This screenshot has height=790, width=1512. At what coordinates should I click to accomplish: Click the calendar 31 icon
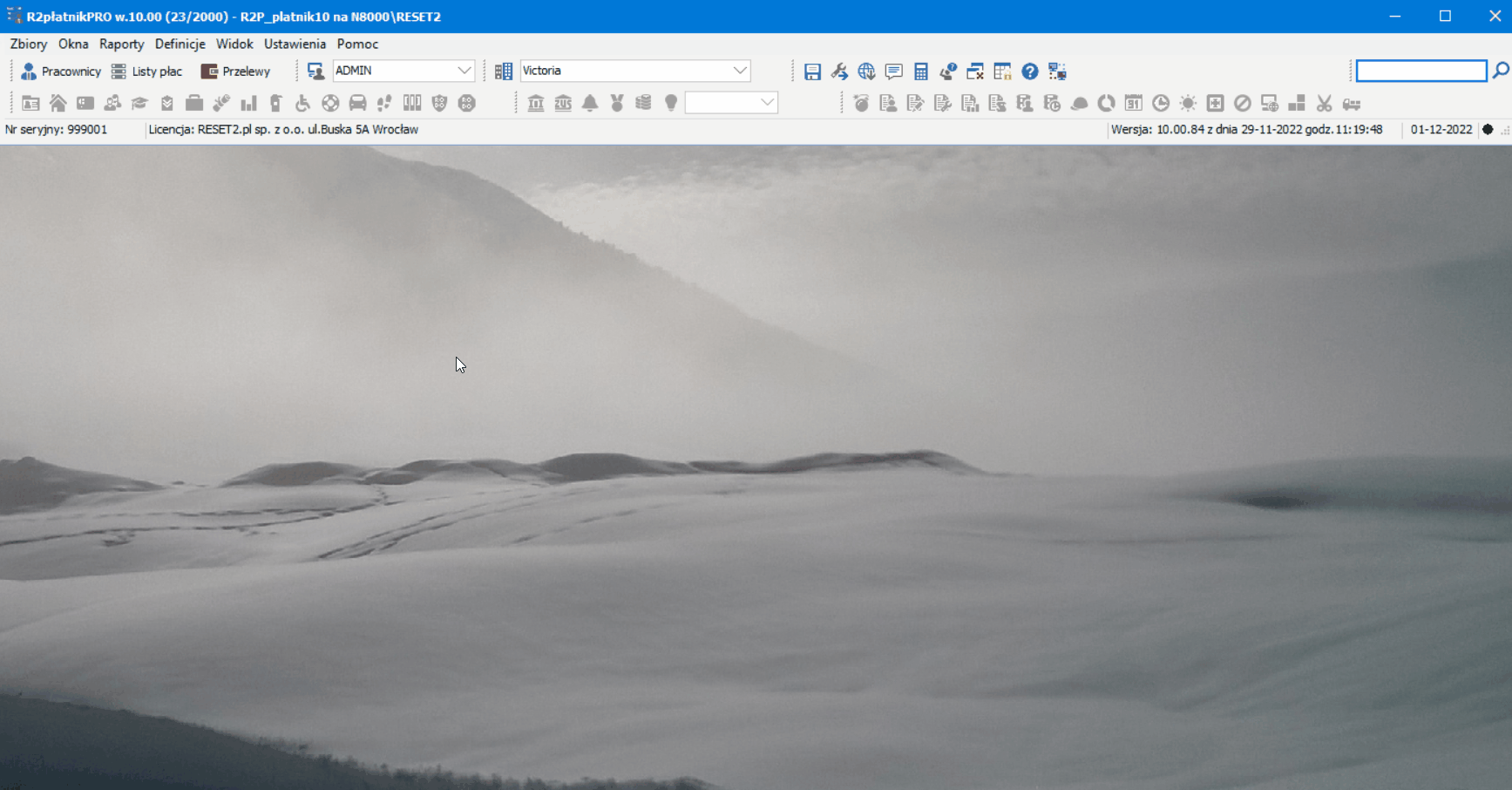click(x=1133, y=104)
